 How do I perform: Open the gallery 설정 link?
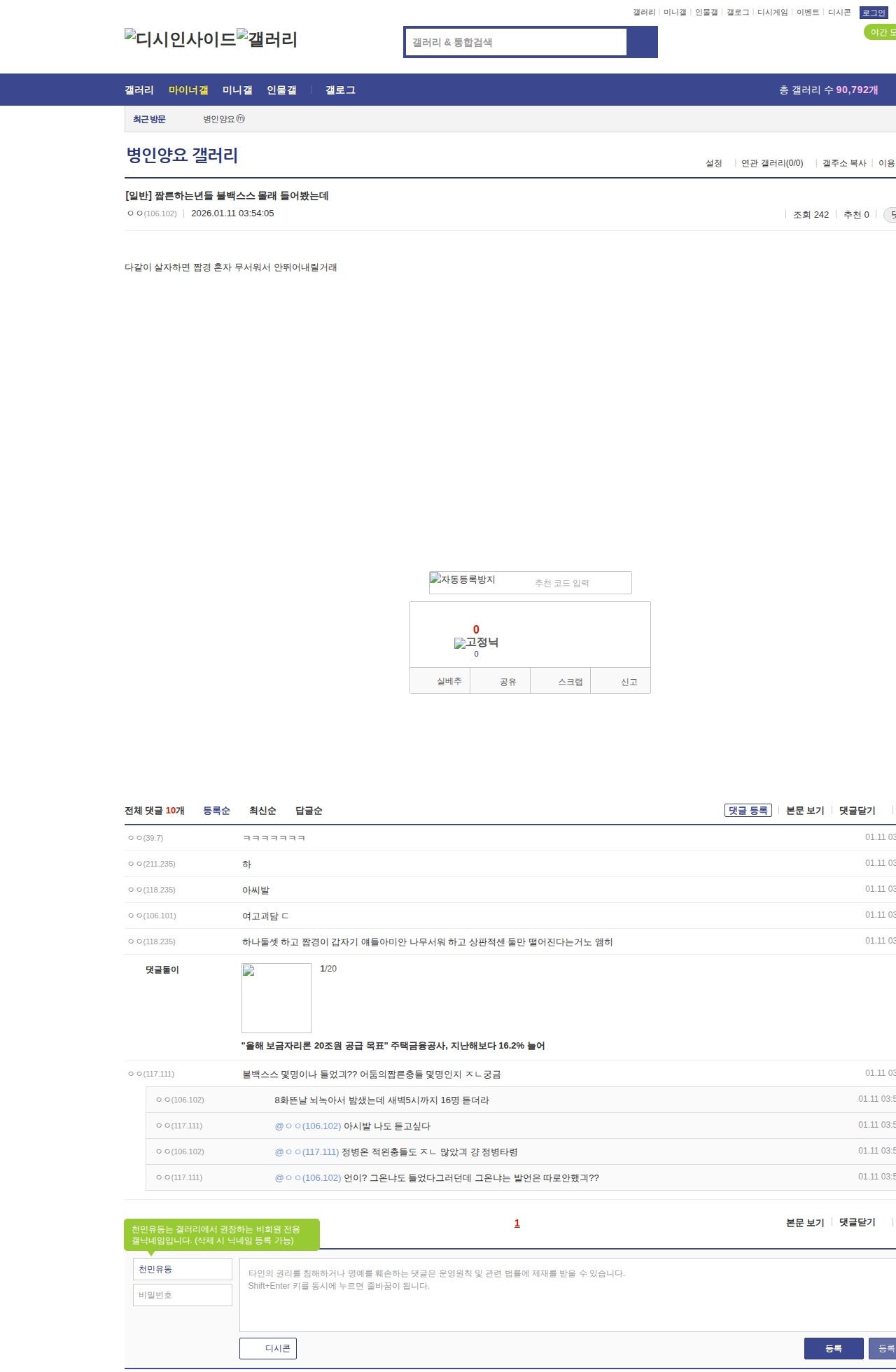[714, 163]
